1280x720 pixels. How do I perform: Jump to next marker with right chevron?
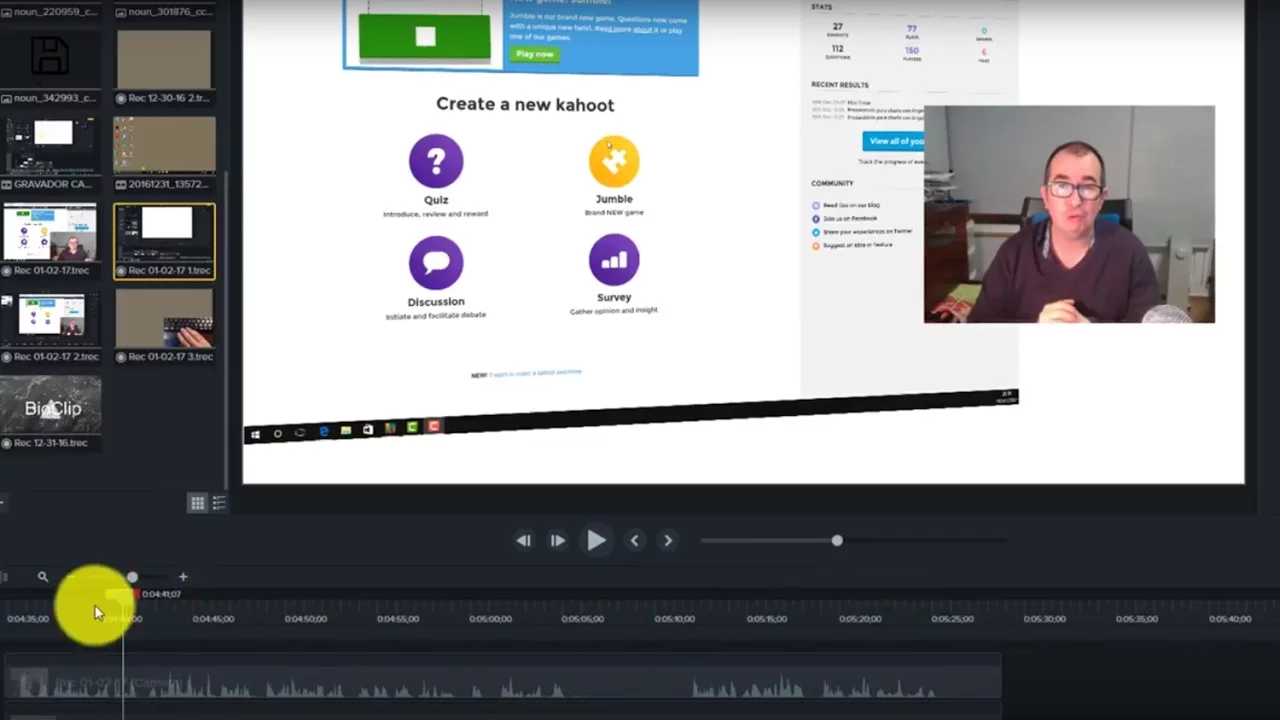(x=668, y=540)
